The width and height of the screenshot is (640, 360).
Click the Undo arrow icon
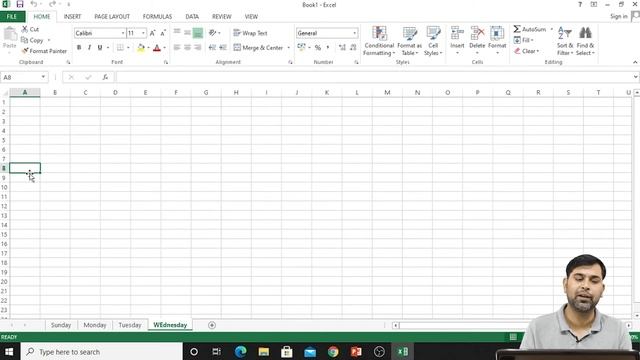[34, 4]
